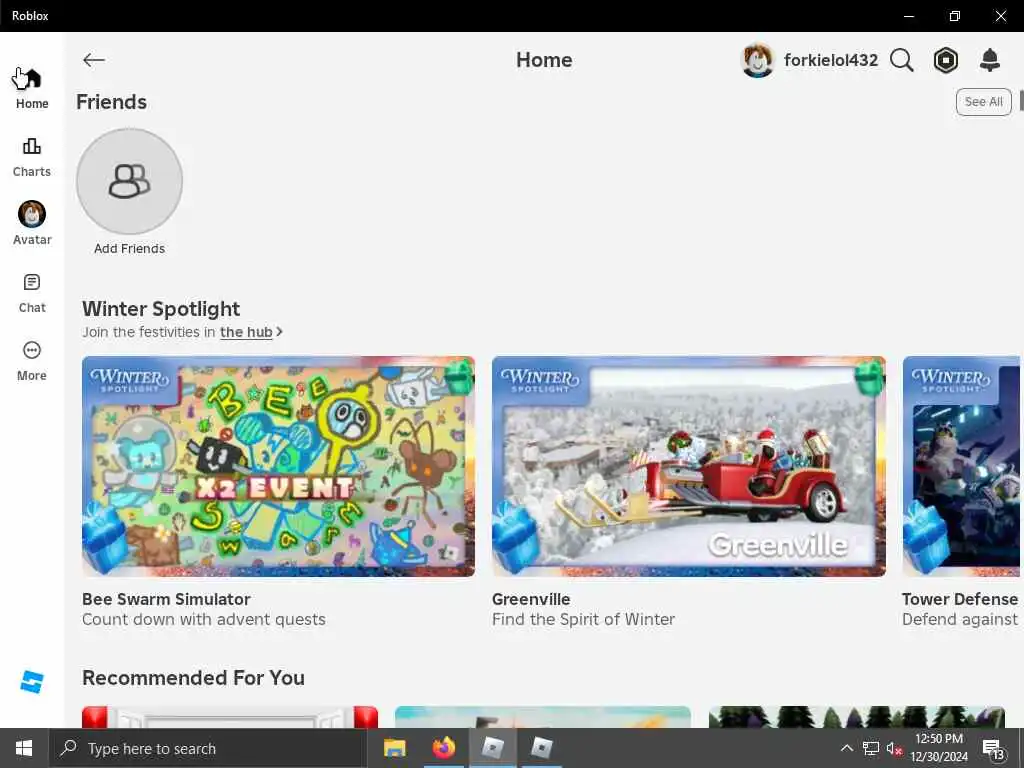The height and width of the screenshot is (768, 1024).
Task: Click the 'Winter Spotlight' heading
Action: tap(161, 308)
